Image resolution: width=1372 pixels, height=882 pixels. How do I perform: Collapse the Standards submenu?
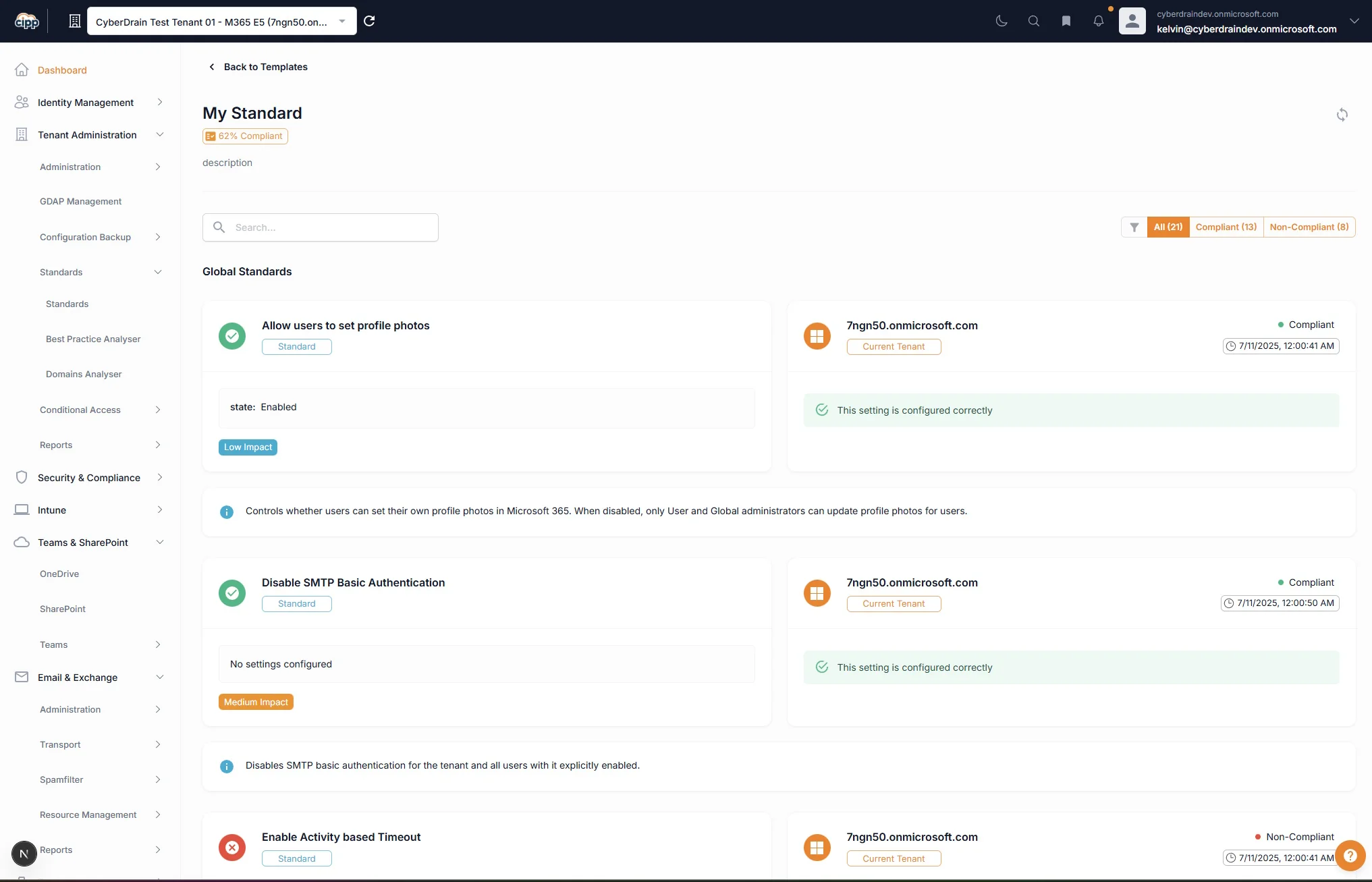[x=101, y=272]
